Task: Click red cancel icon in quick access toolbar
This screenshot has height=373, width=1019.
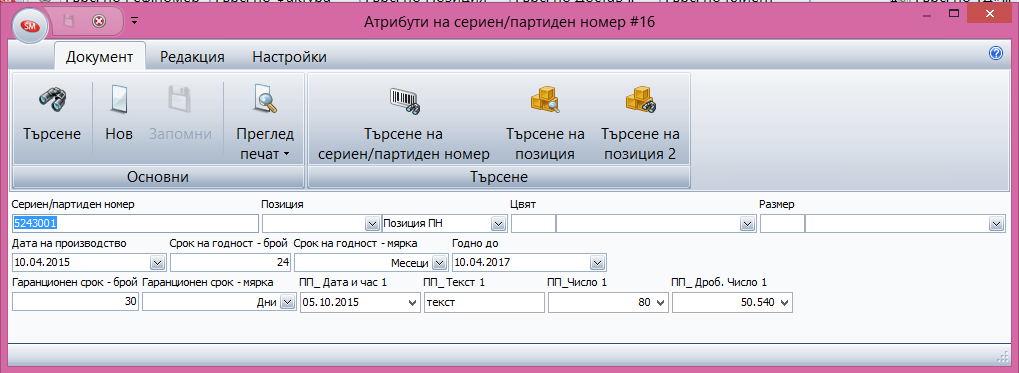Action: click(99, 22)
